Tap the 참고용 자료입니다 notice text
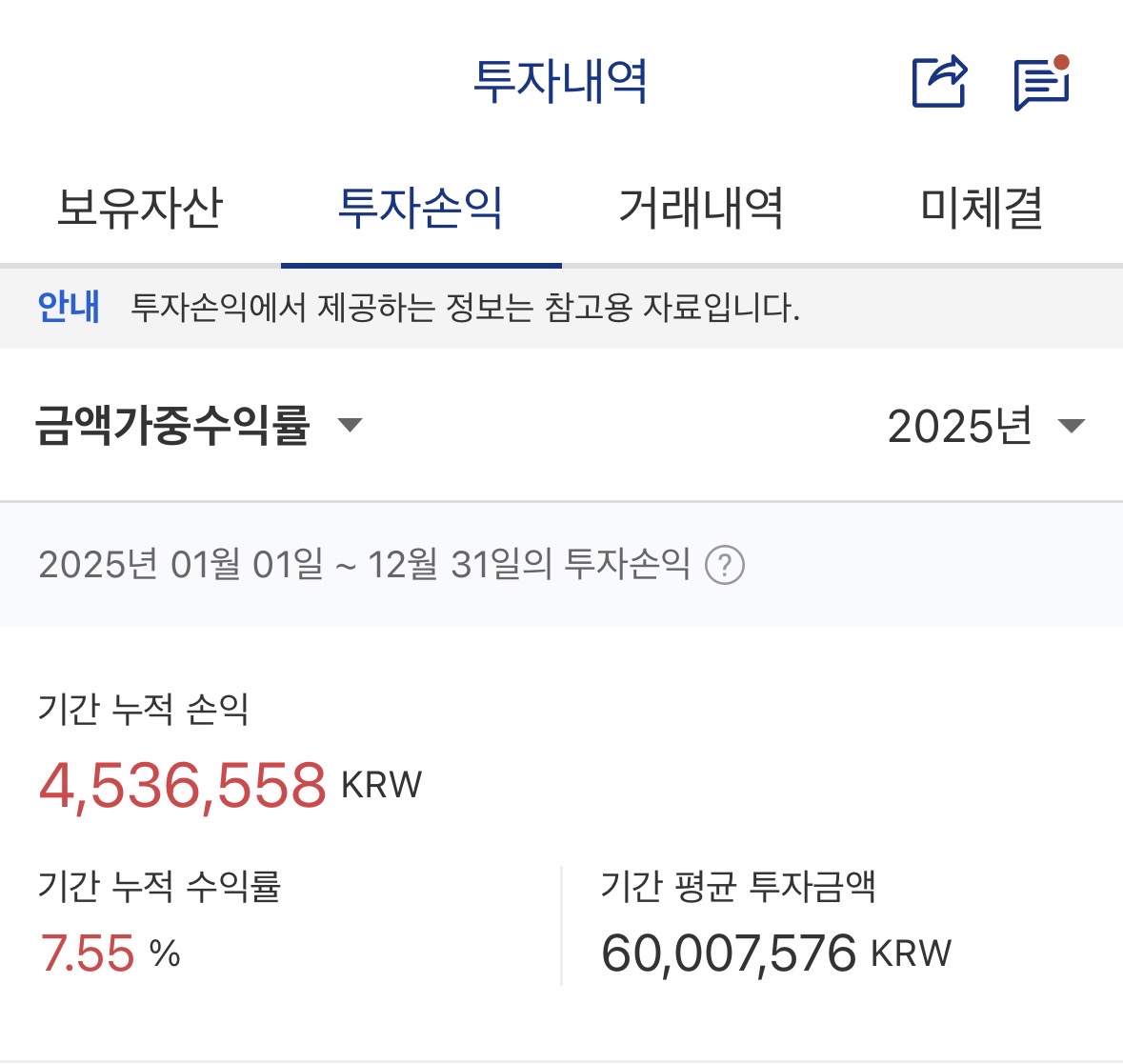Image resolution: width=1123 pixels, height=1064 pixels. 672,308
